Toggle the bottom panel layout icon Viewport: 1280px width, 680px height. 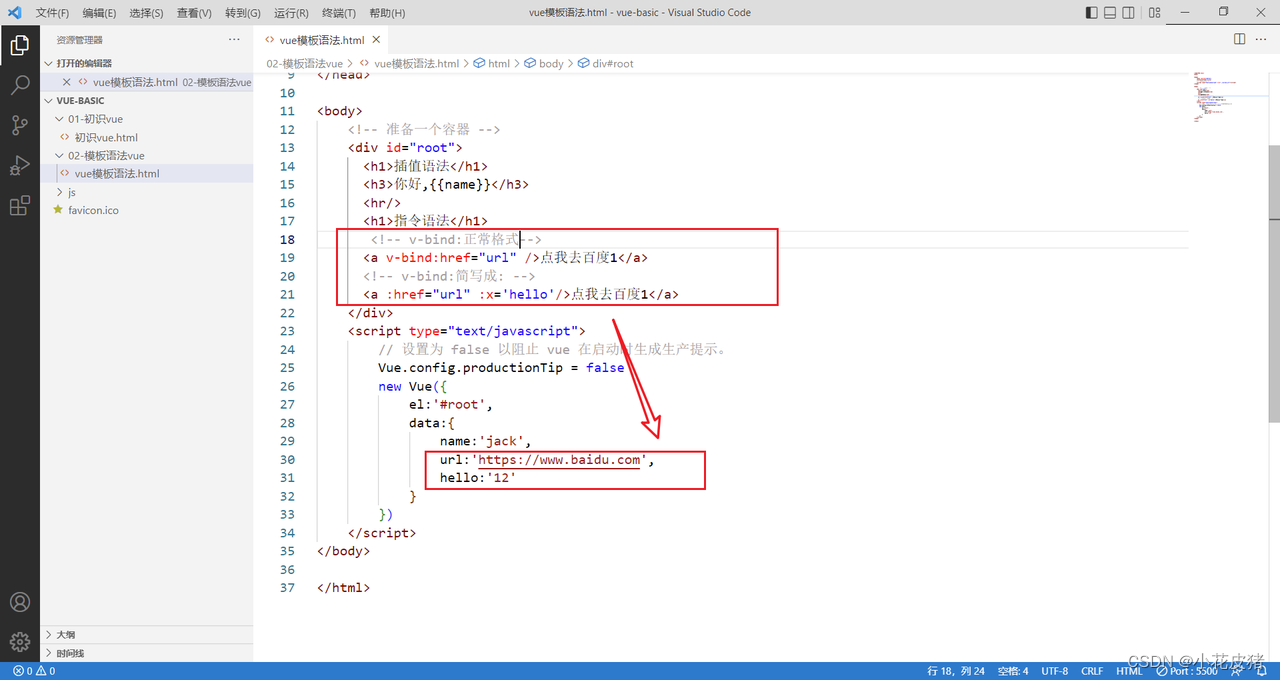coord(1110,13)
